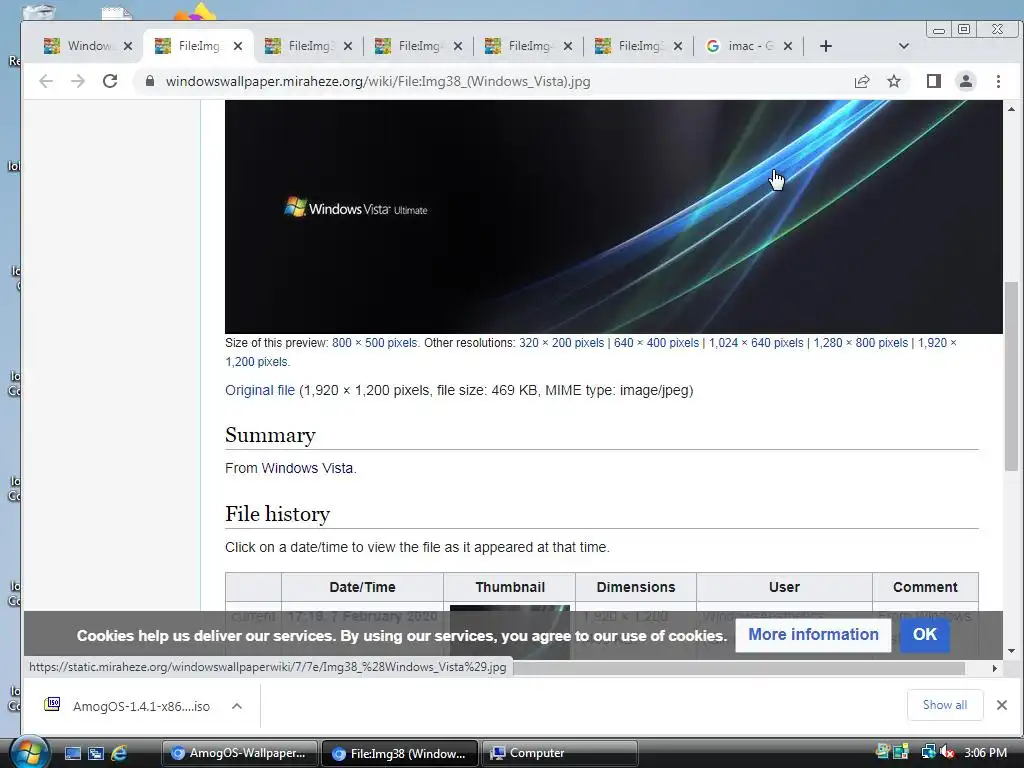Click the File:Img38 taskbar button
This screenshot has height=768, width=1024.
400,753
